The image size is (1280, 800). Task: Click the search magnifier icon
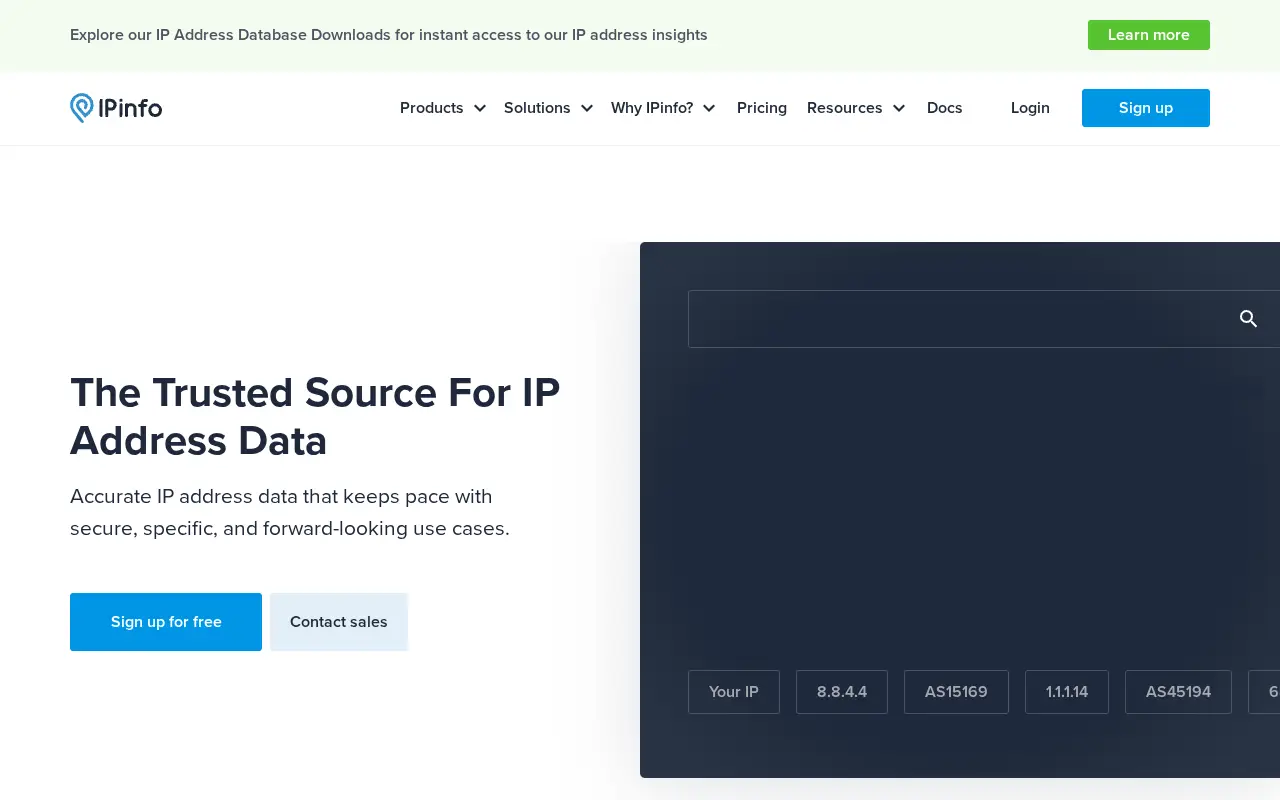point(1248,319)
